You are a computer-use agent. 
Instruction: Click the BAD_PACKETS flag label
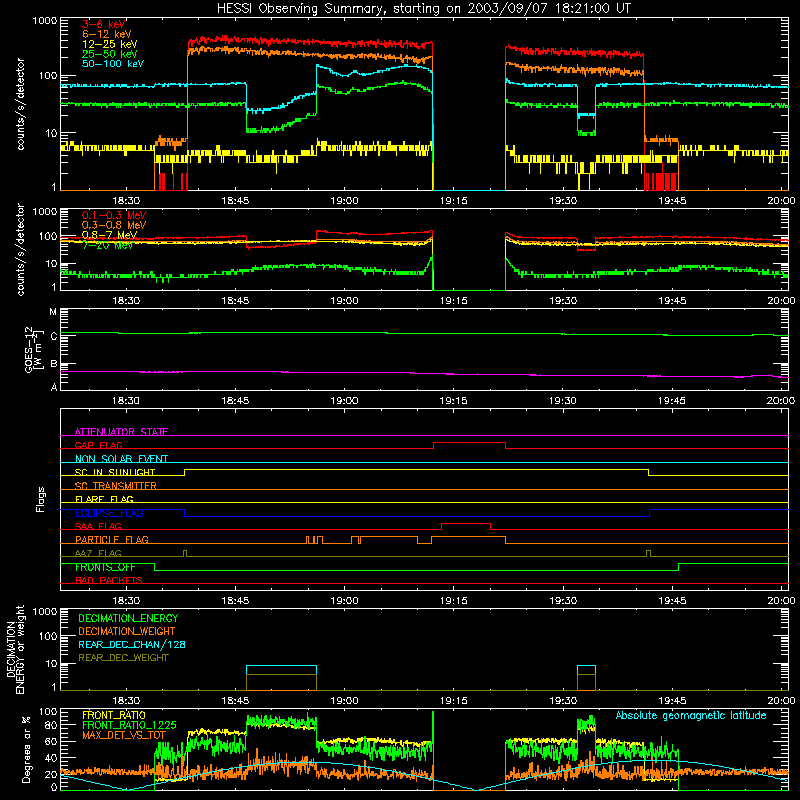coord(109,580)
